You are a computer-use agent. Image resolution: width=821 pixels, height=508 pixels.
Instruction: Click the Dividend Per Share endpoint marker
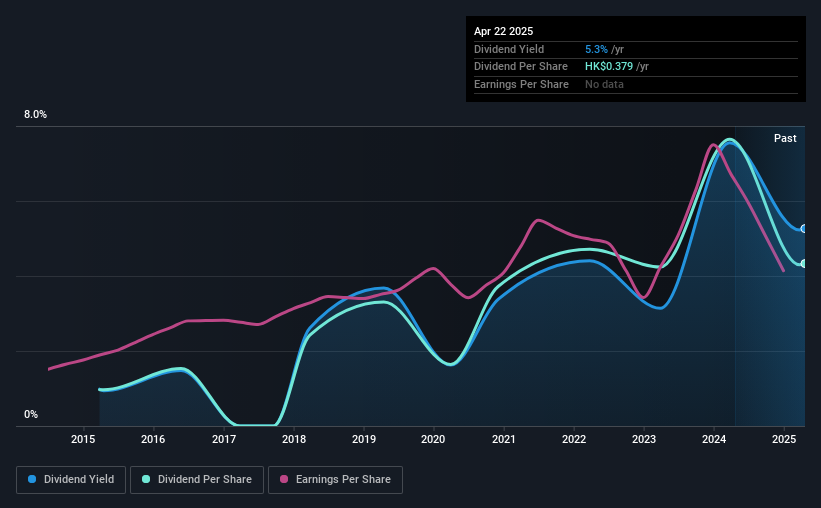(x=804, y=263)
